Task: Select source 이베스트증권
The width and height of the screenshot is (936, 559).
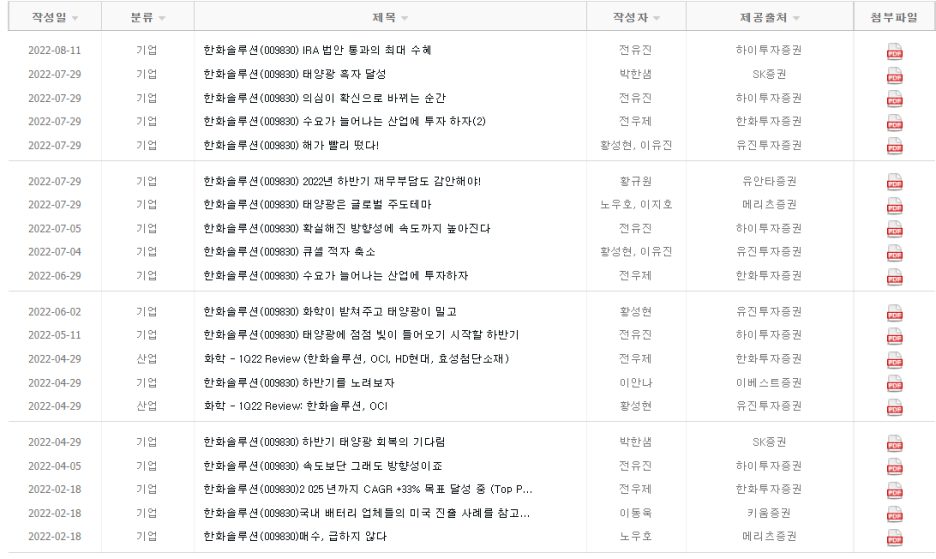Action: point(769,383)
